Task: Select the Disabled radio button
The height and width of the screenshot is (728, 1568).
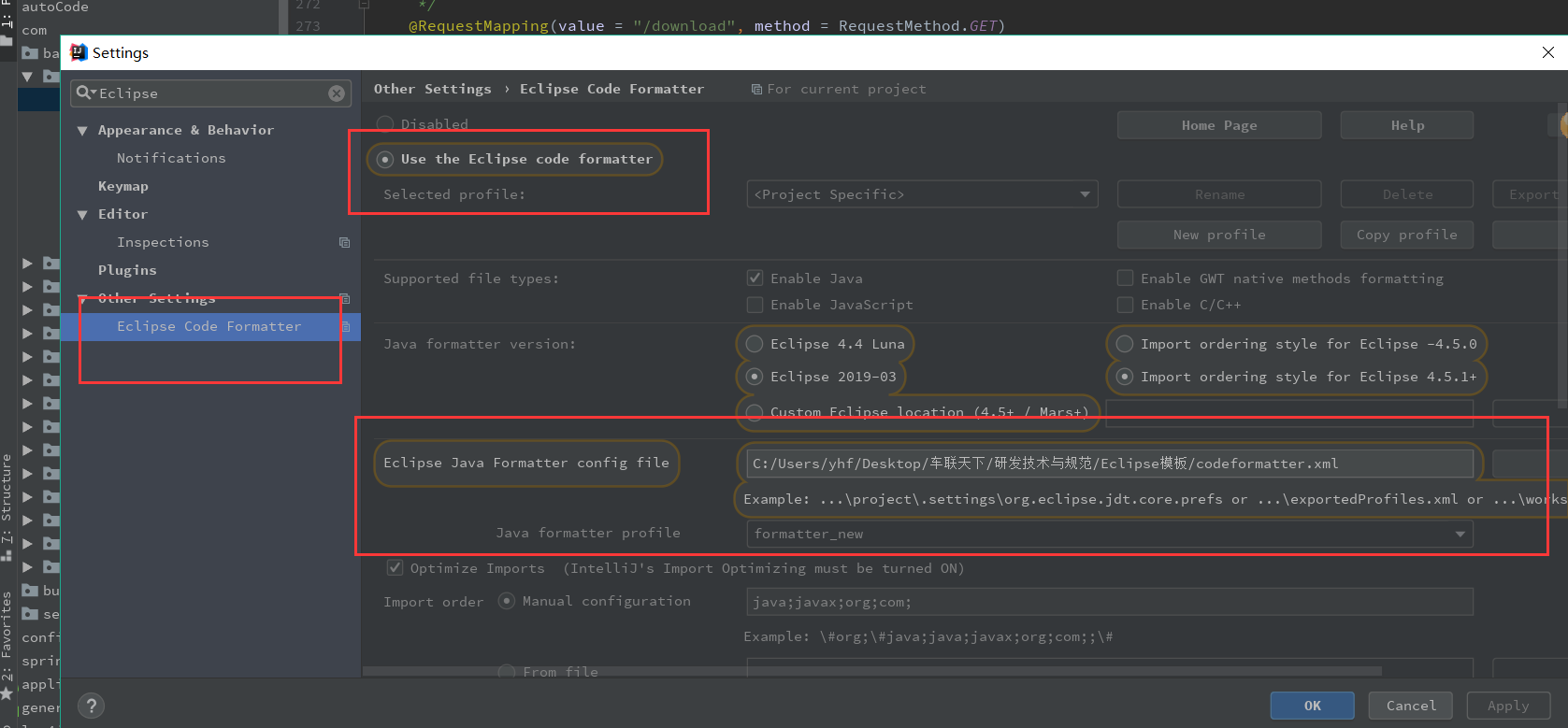Action: click(385, 124)
